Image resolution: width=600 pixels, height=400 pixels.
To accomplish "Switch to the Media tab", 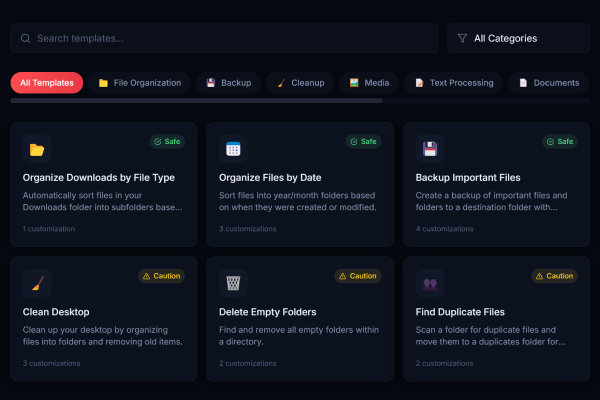I will [x=369, y=83].
